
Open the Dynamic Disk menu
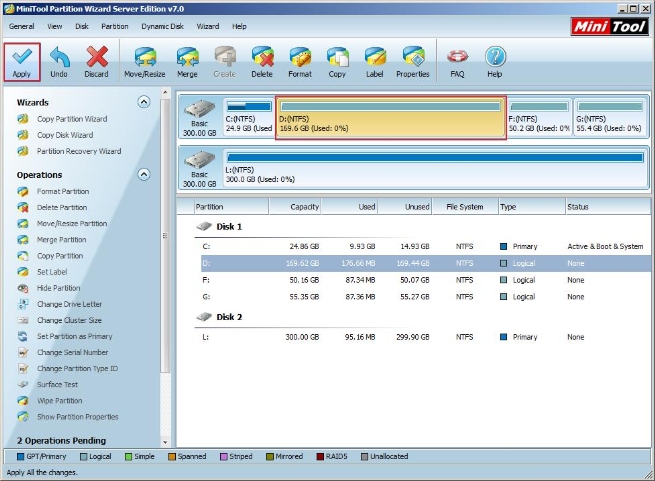pos(162,26)
